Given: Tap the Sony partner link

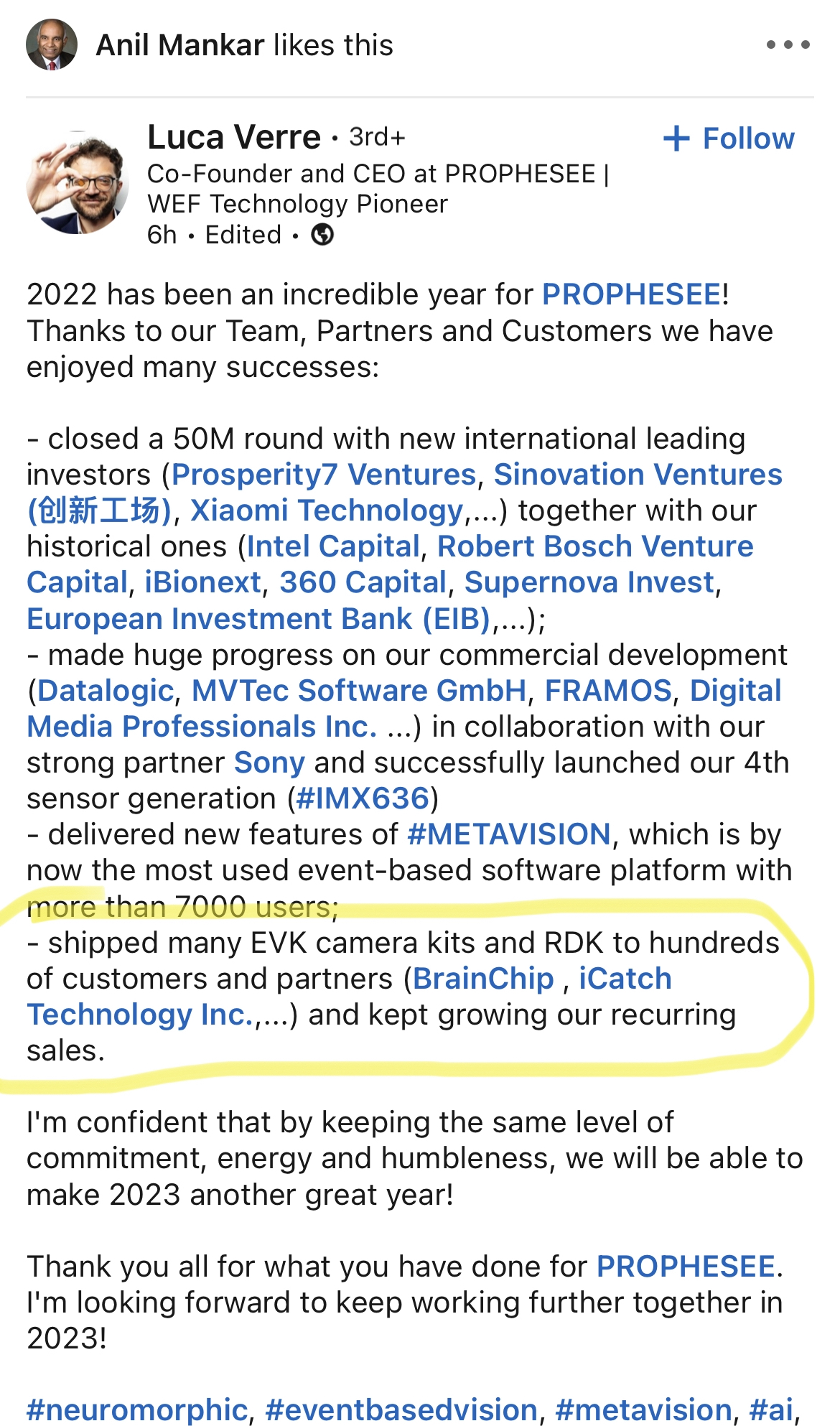Looking at the screenshot, I should coord(269,763).
